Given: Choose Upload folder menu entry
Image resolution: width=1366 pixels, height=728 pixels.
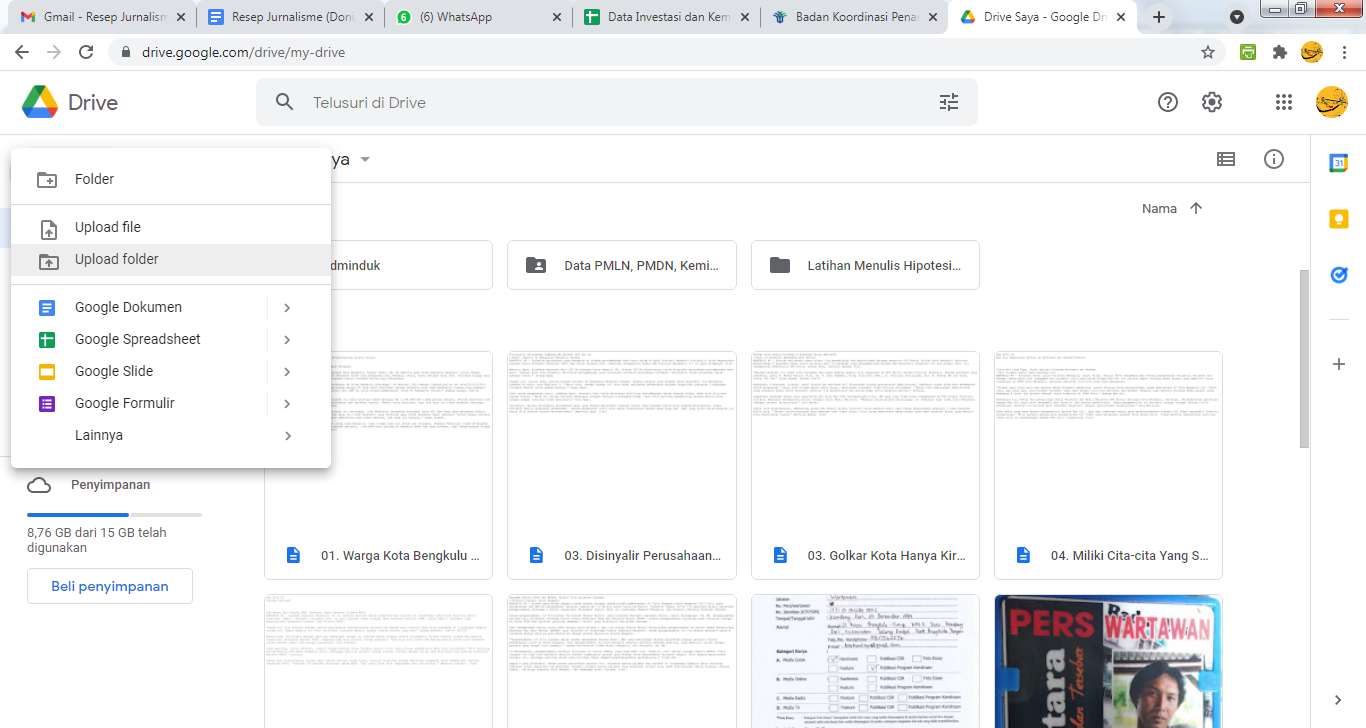Looking at the screenshot, I should coord(116,259).
